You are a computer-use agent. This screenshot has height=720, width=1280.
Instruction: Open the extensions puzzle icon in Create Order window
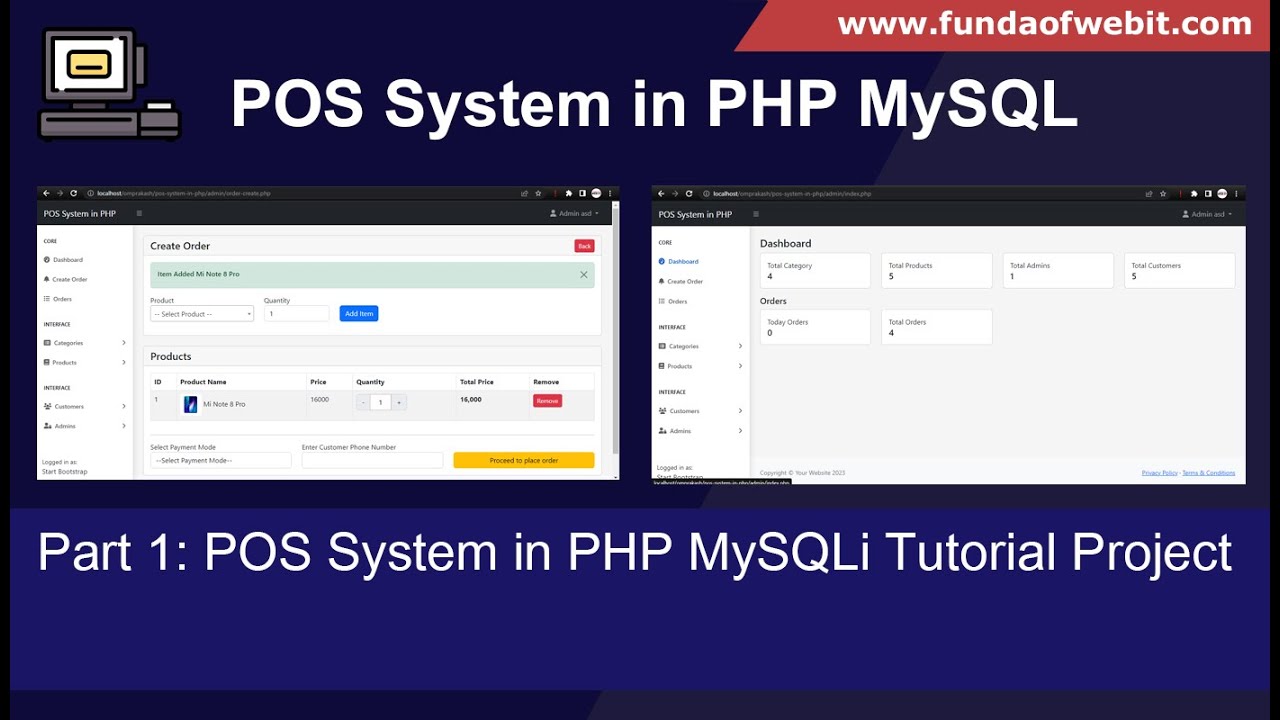click(569, 193)
